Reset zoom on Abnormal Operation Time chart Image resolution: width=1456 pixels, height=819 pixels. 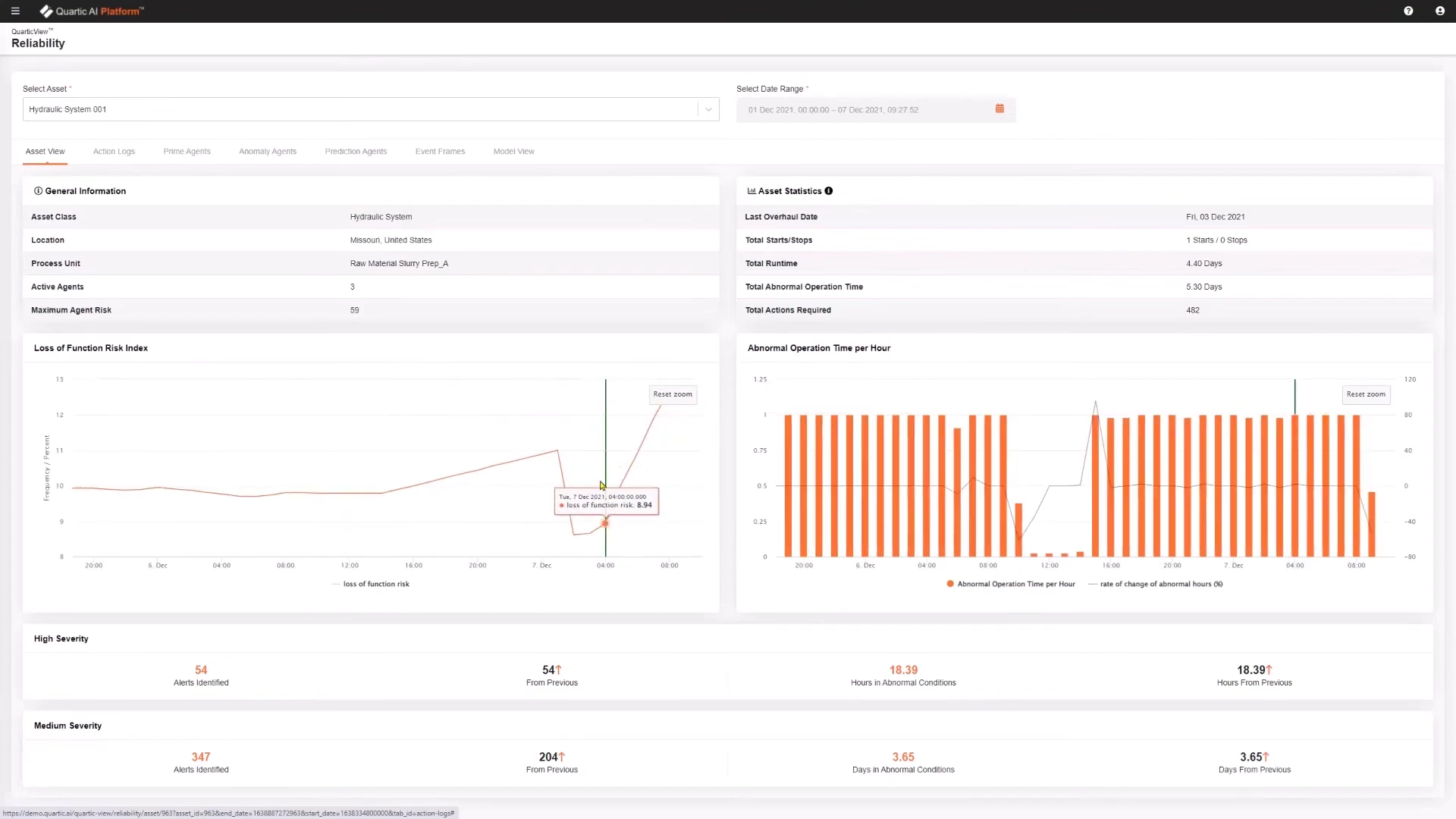tap(1366, 394)
